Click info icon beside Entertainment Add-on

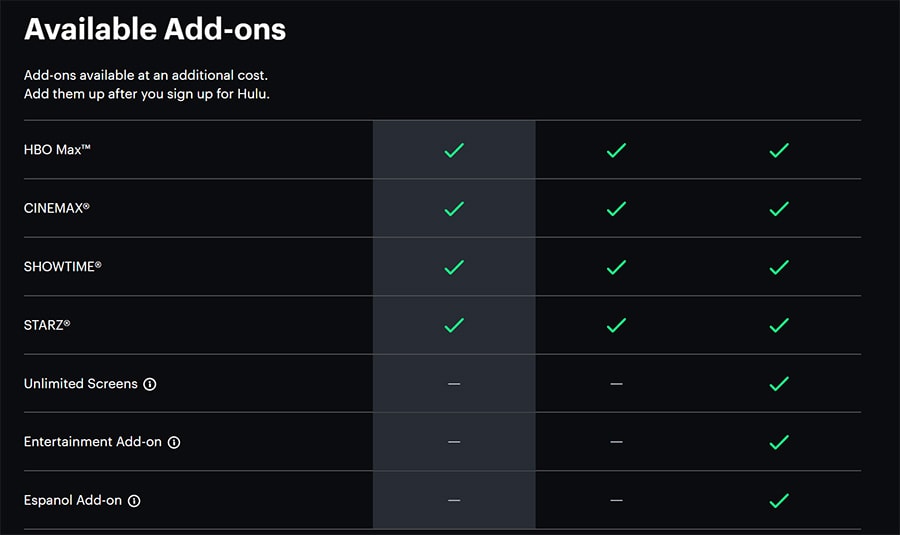[174, 442]
